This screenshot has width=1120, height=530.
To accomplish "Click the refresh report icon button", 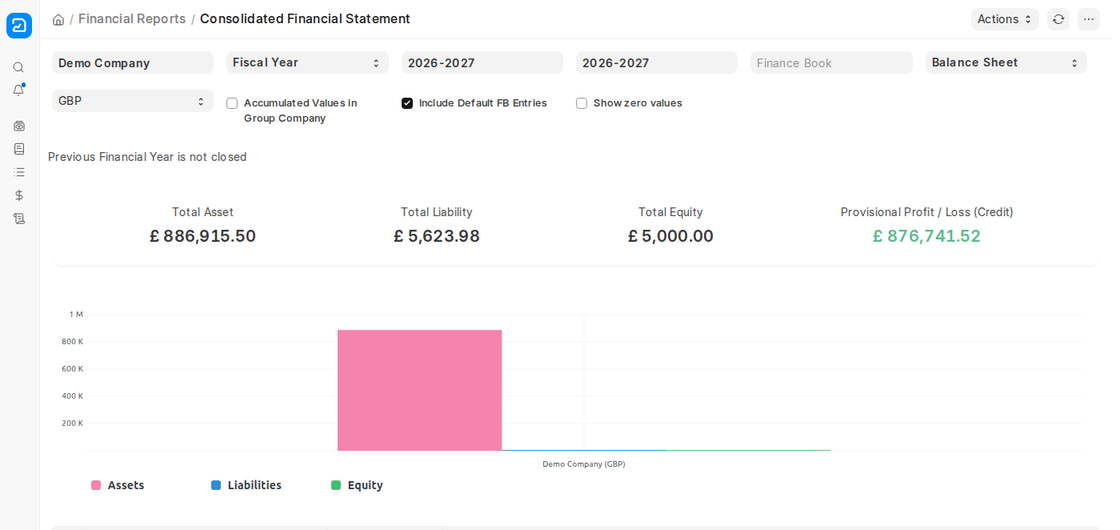I will (1059, 19).
